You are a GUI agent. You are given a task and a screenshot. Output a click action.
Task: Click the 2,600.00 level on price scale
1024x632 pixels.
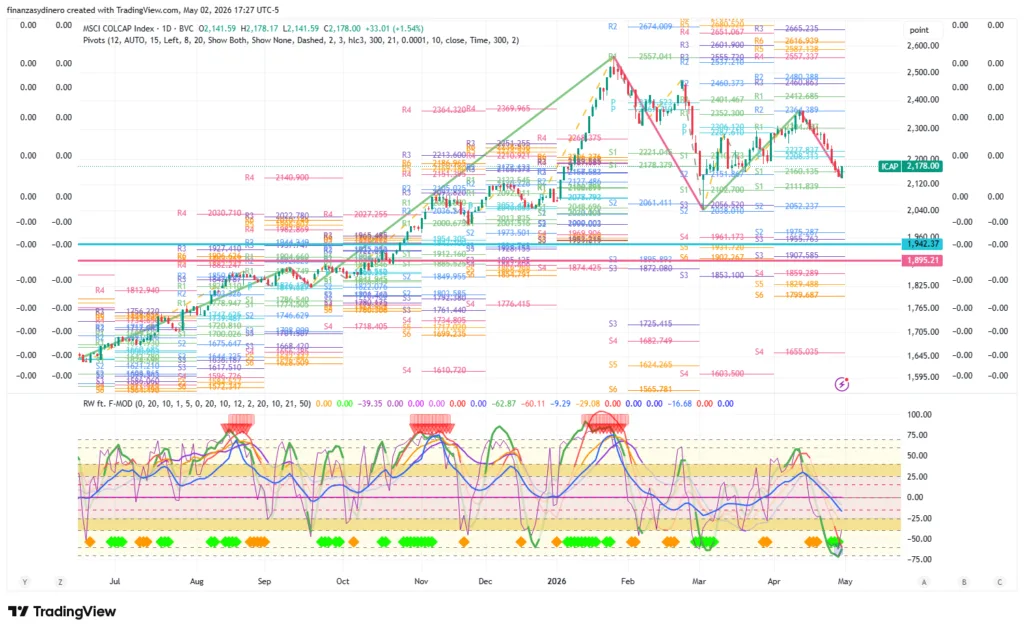click(923, 46)
